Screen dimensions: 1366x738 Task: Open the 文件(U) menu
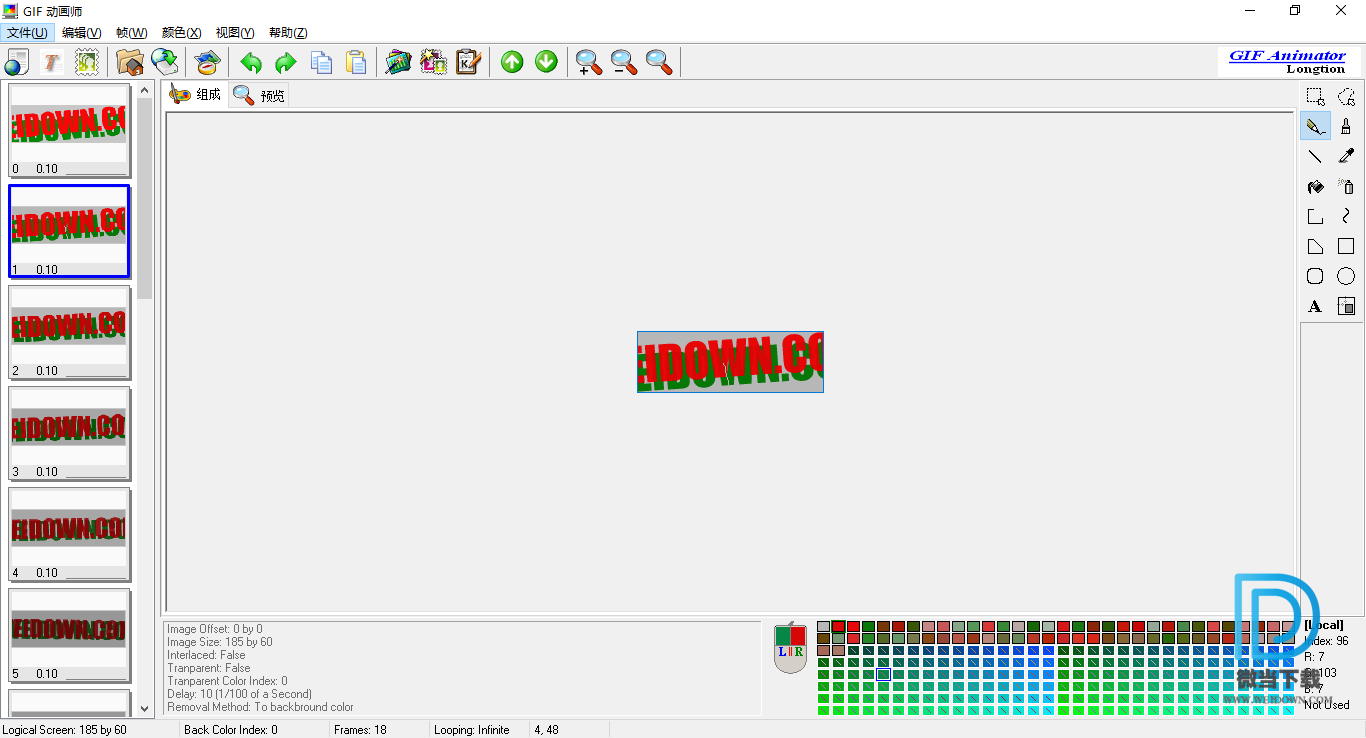tap(27, 33)
